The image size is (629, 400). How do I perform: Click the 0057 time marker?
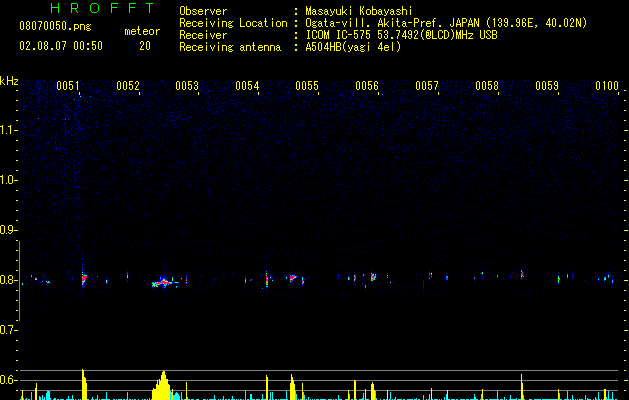tap(427, 85)
